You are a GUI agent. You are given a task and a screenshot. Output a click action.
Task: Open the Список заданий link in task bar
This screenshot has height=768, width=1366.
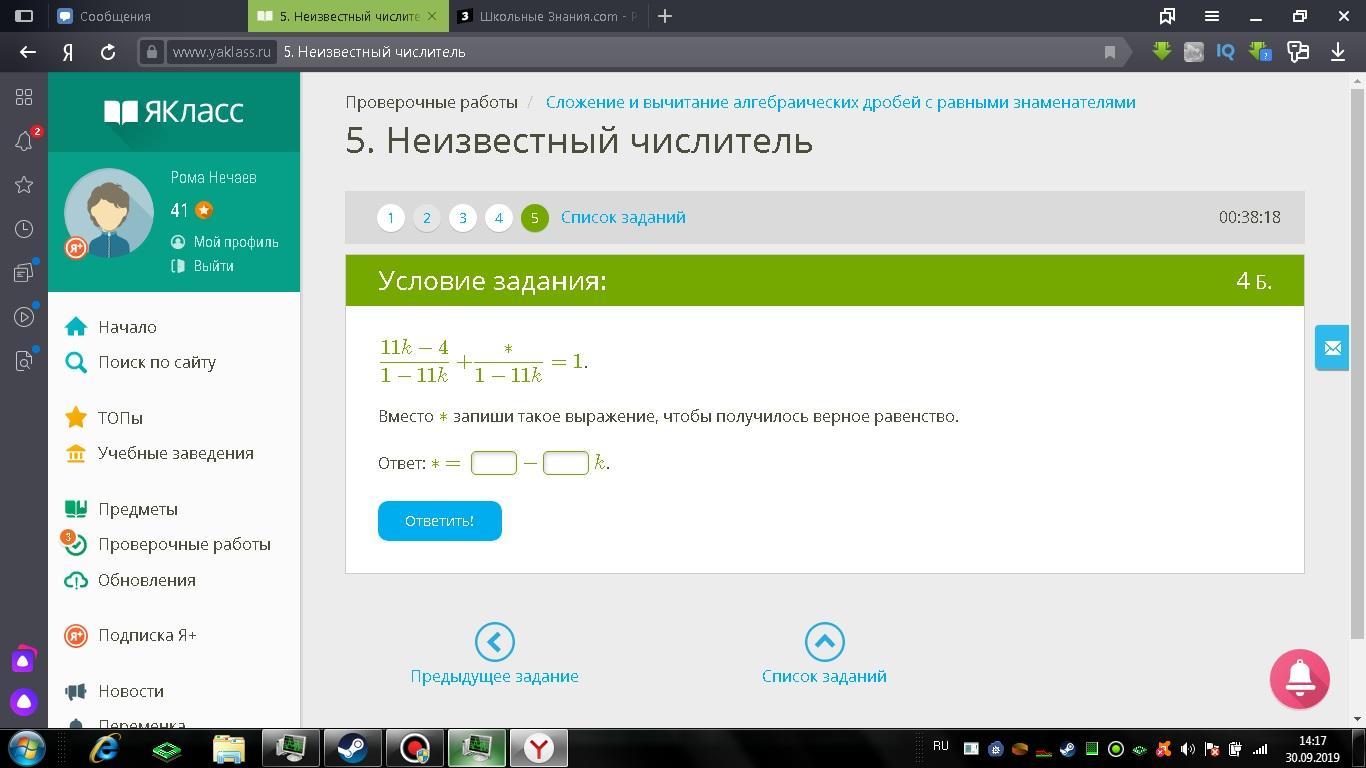coord(623,218)
